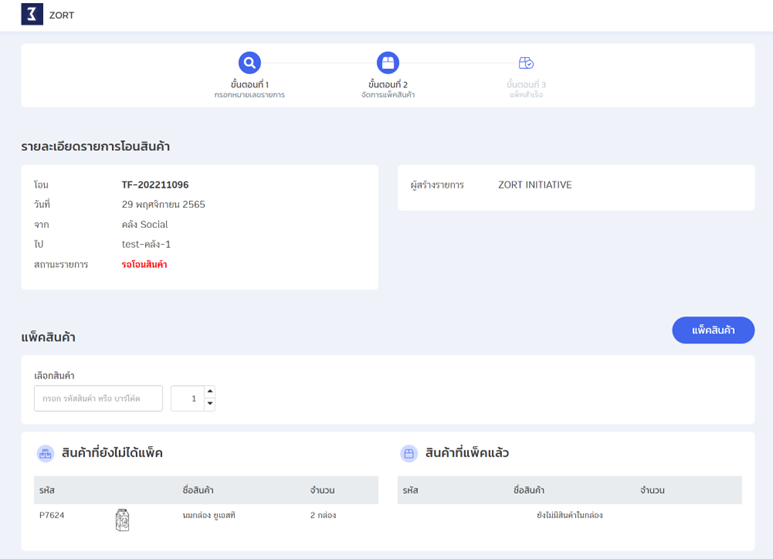Viewport: 773px width, 559px height.
Task: Click the red รอโอนสินค้า status text
Action: click(x=144, y=265)
